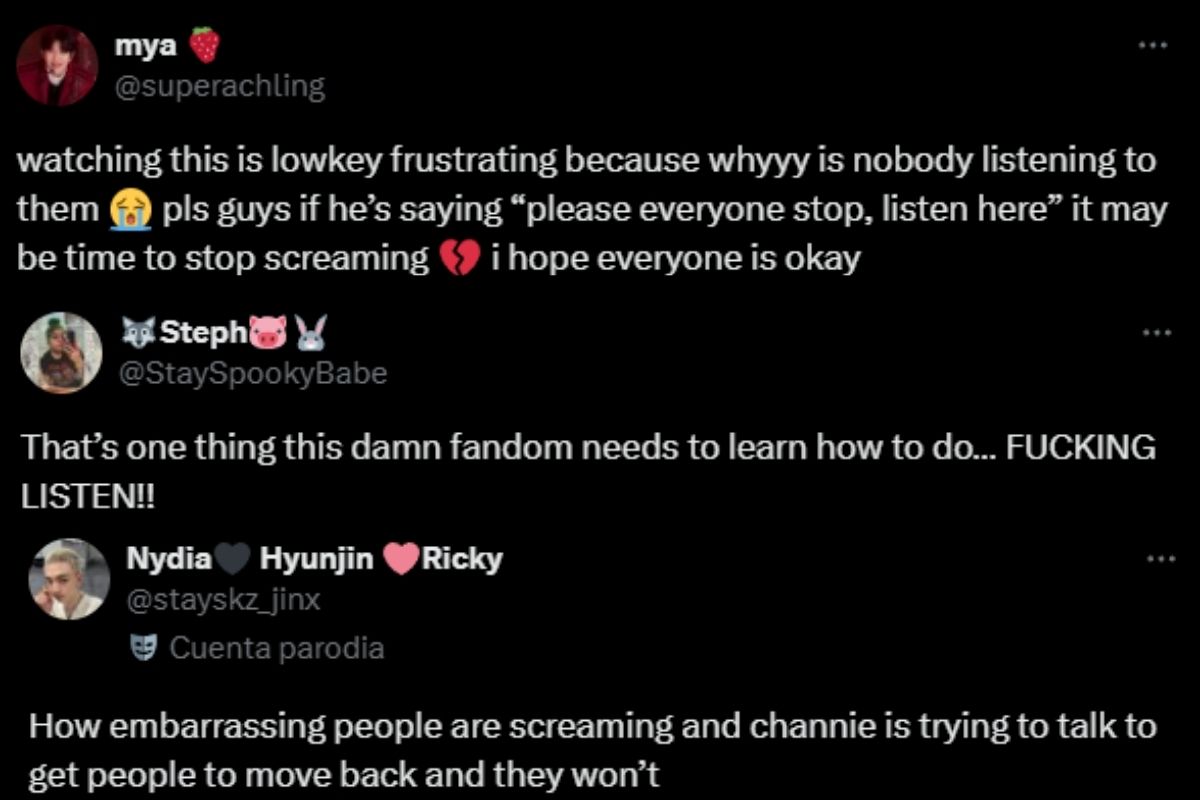Click the "Cuenta parodia" label
The width and height of the screenshot is (1200, 800).
[277, 648]
